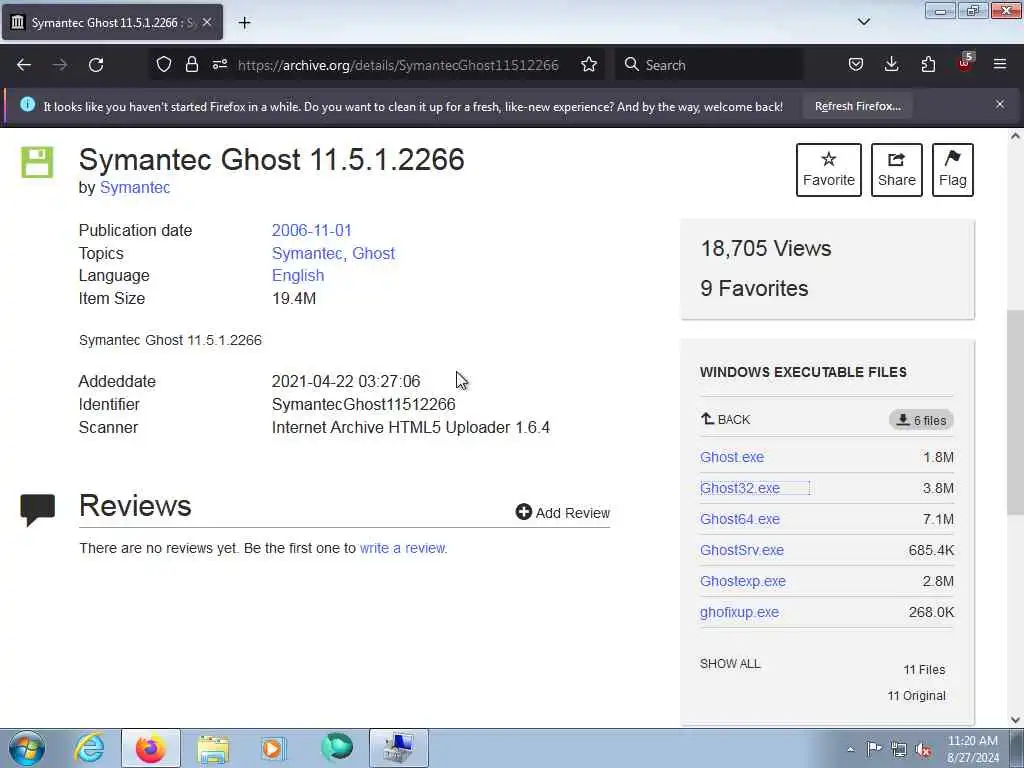This screenshot has height=768, width=1024.
Task: Click the archive.org URL address field
Action: [398, 65]
